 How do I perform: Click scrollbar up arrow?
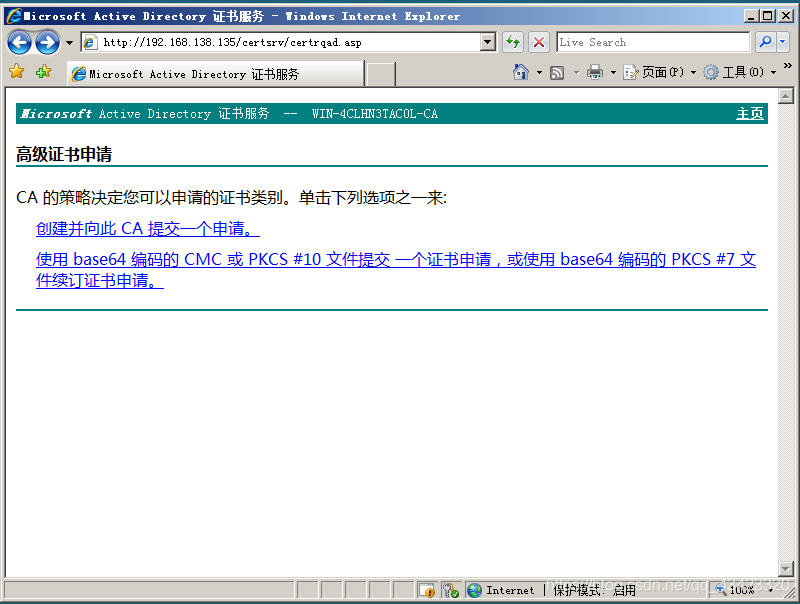786,96
